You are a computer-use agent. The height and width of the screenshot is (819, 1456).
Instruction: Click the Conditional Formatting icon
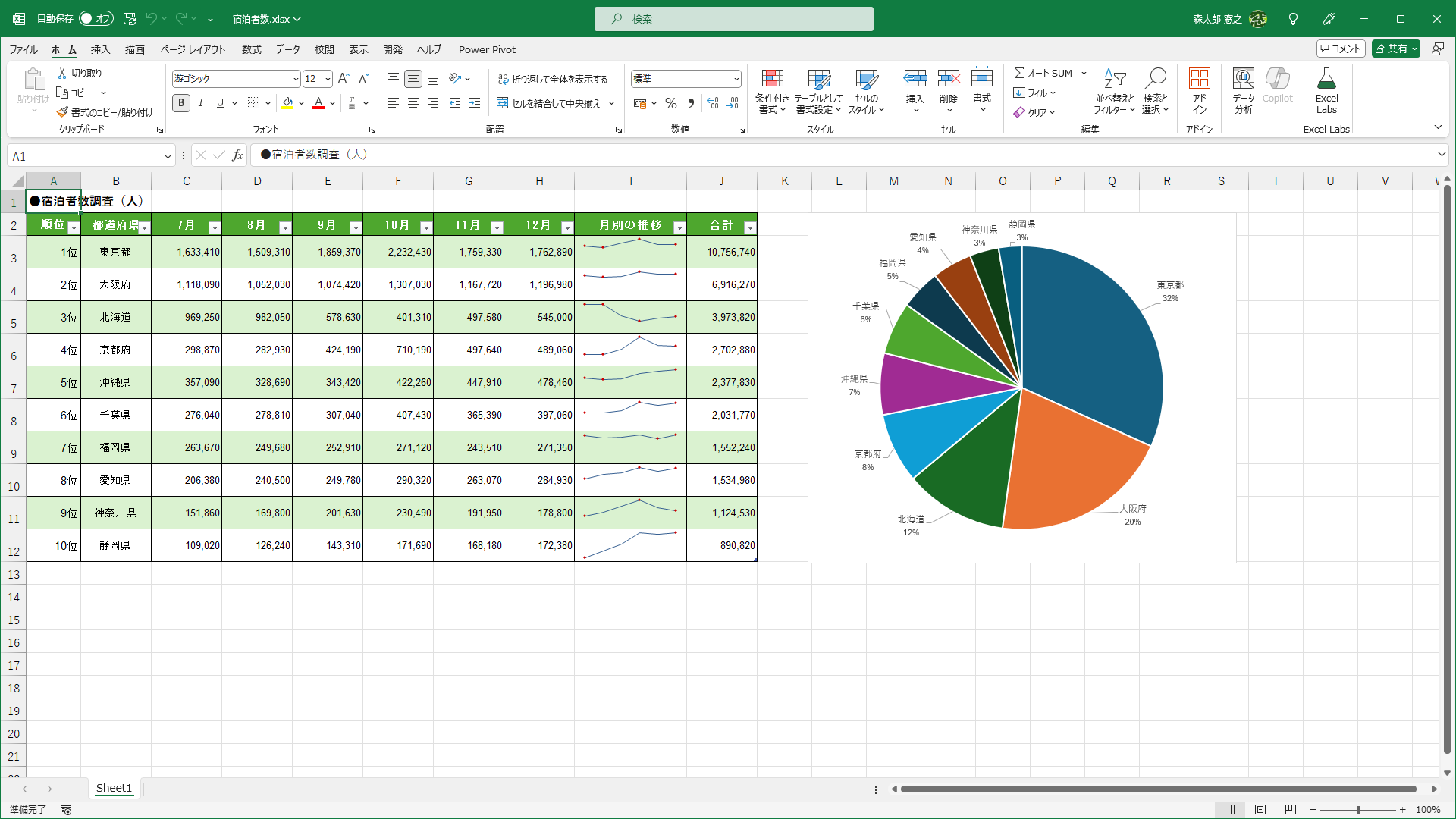(772, 80)
